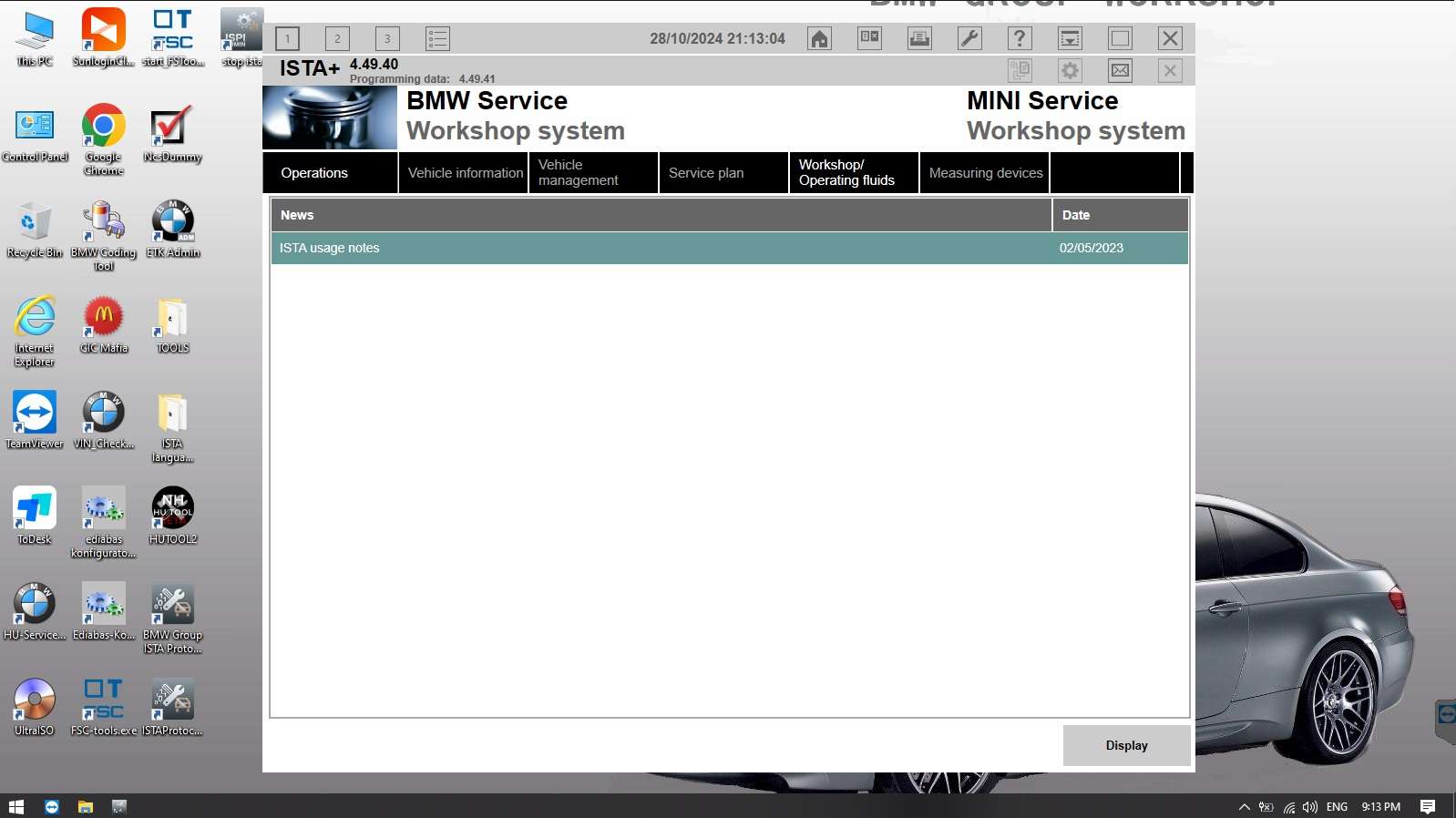This screenshot has height=818, width=1456.
Task: Open TeamViewer from the taskbar
Action: tap(52, 806)
